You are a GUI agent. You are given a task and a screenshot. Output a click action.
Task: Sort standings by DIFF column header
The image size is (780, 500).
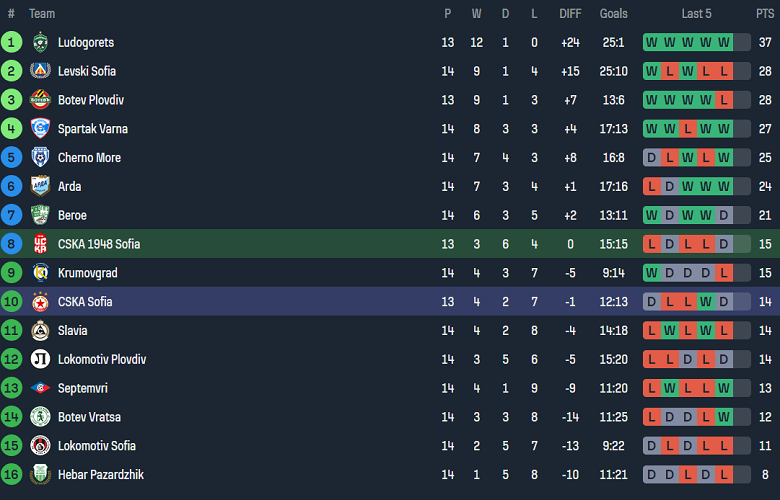tap(570, 14)
